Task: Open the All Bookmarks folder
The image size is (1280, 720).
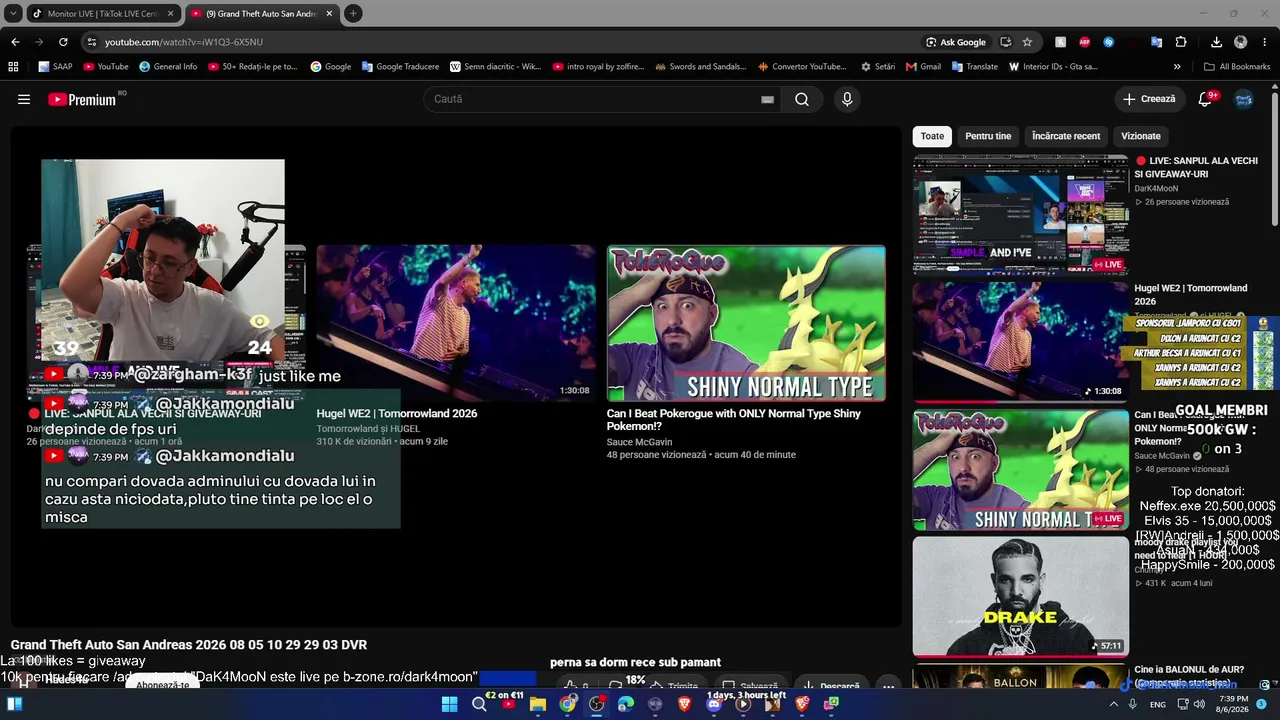Action: [x=1237, y=67]
